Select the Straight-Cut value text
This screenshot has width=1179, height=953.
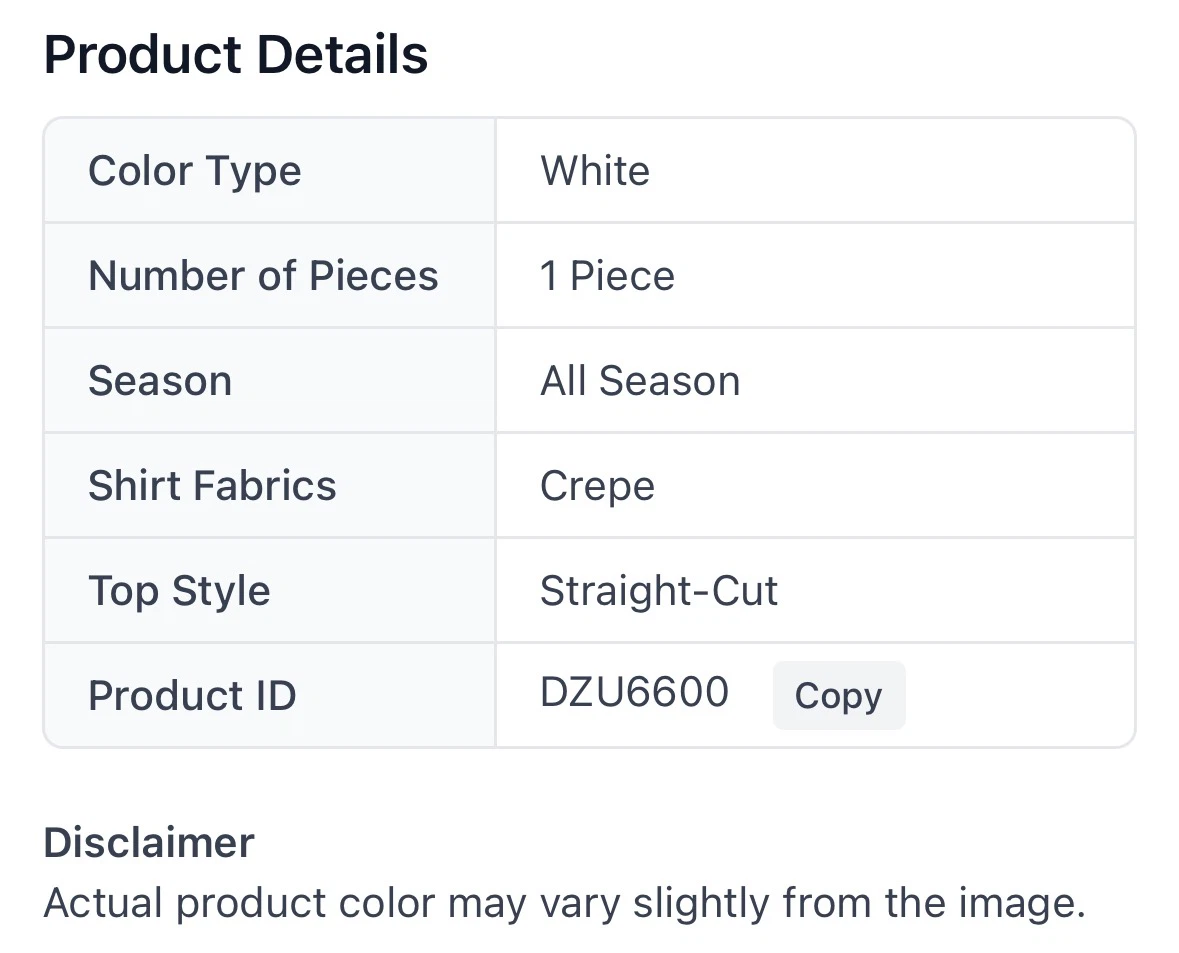coord(659,590)
